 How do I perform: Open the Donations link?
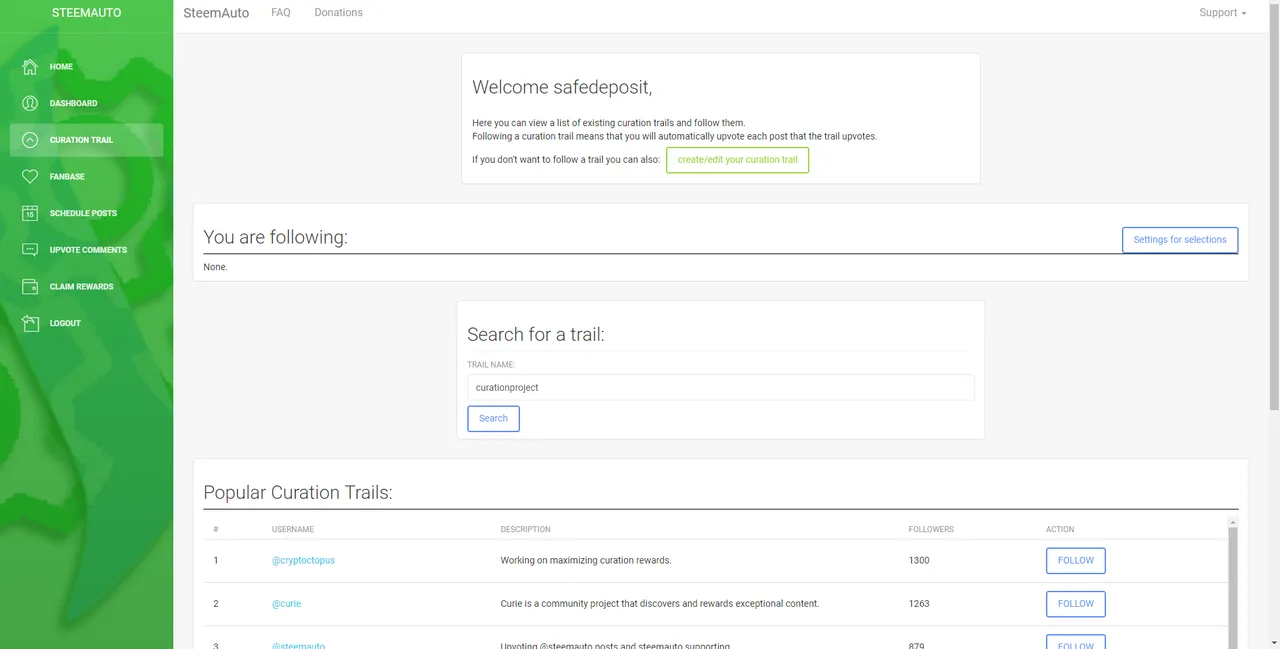[338, 13]
